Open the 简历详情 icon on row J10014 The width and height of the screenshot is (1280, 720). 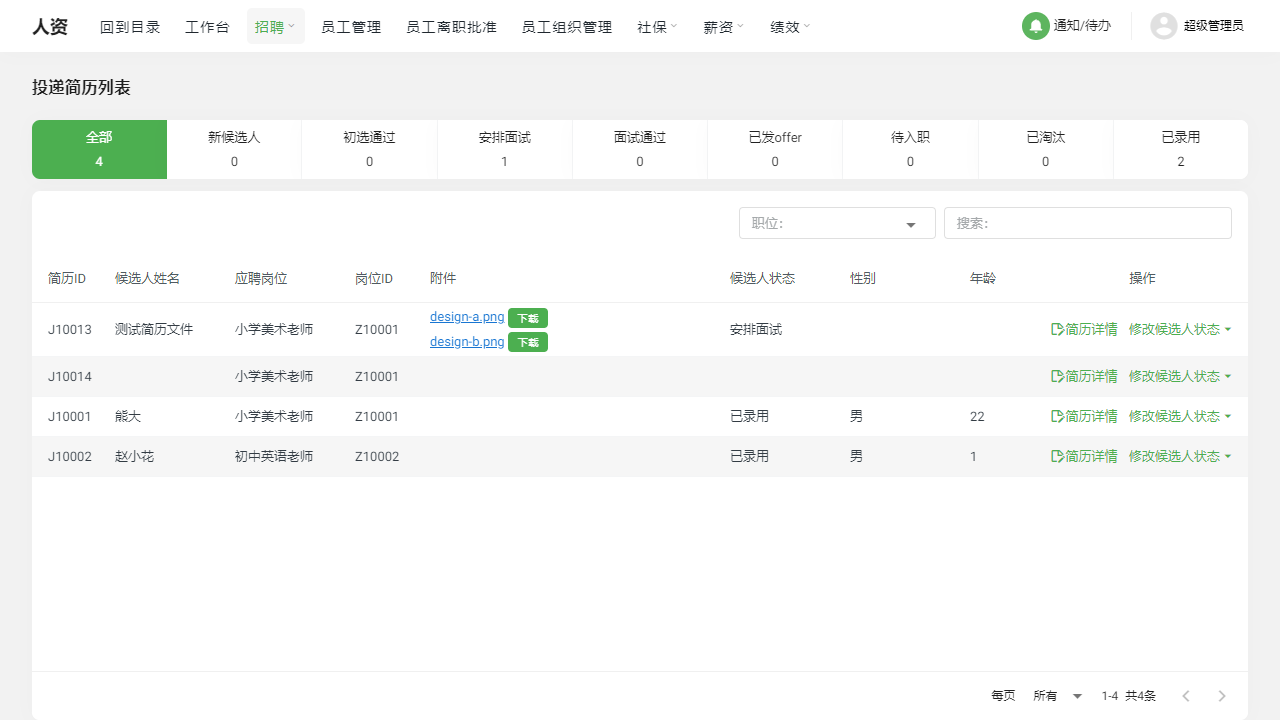pos(1055,376)
